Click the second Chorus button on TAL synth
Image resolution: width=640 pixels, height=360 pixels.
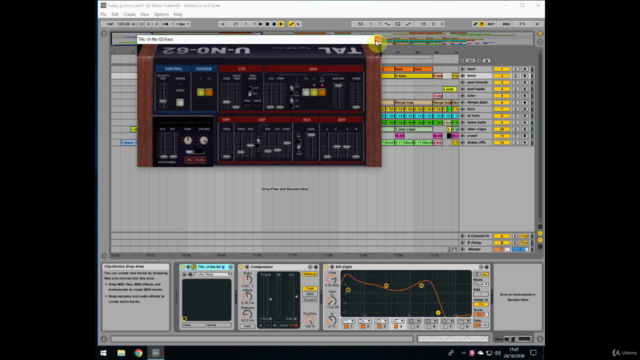209,92
